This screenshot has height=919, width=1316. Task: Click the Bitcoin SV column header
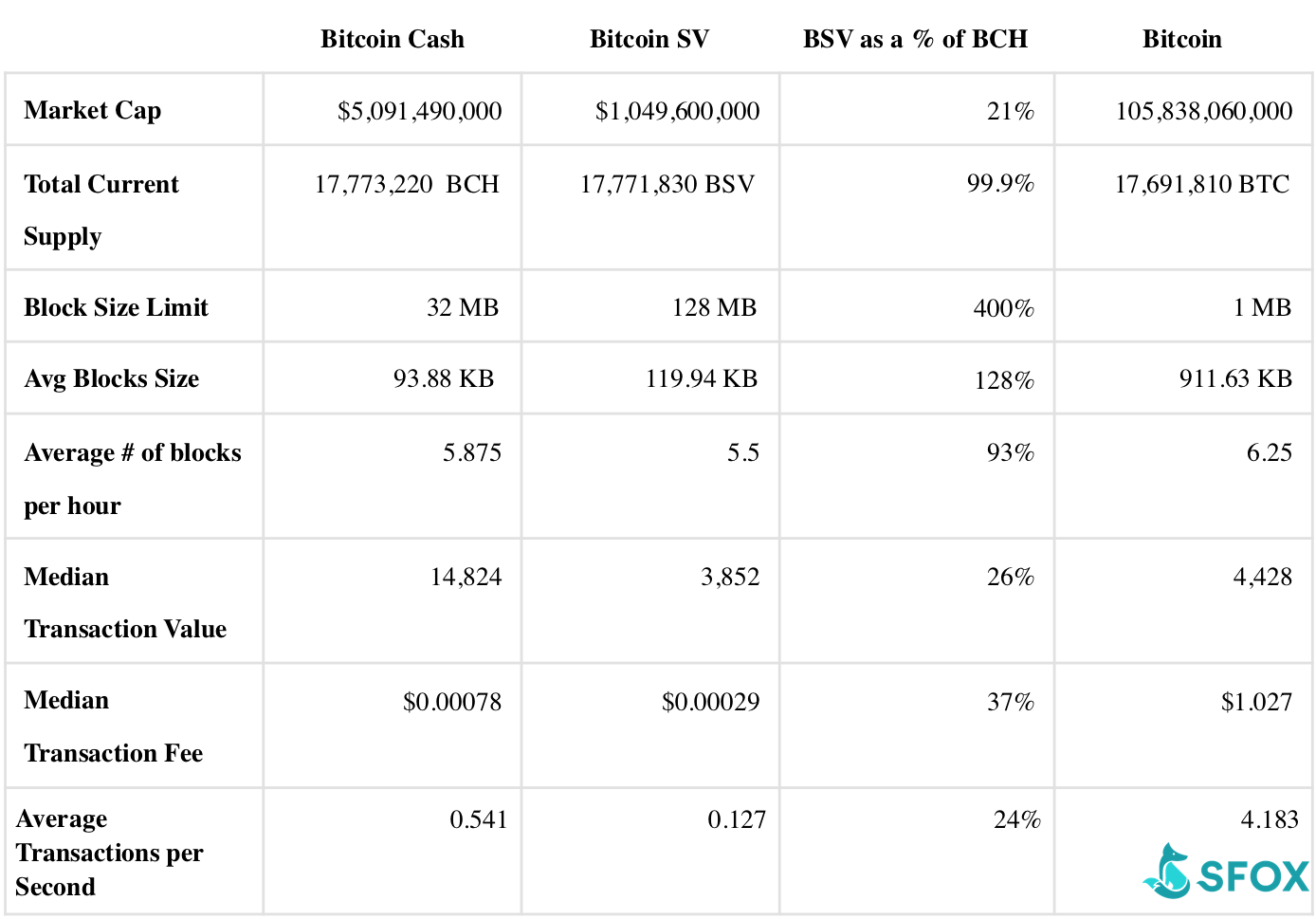(x=649, y=39)
